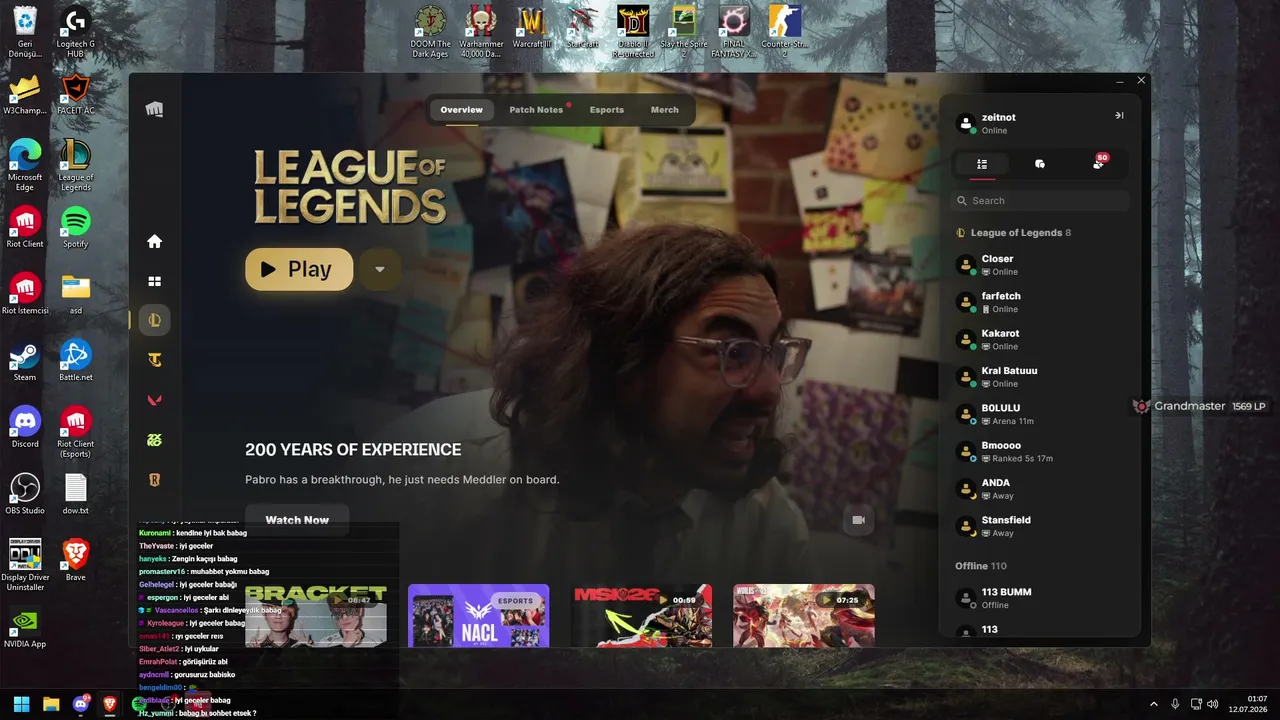Open the Esports tab
Screen dimensions: 1280x720
point(606,110)
